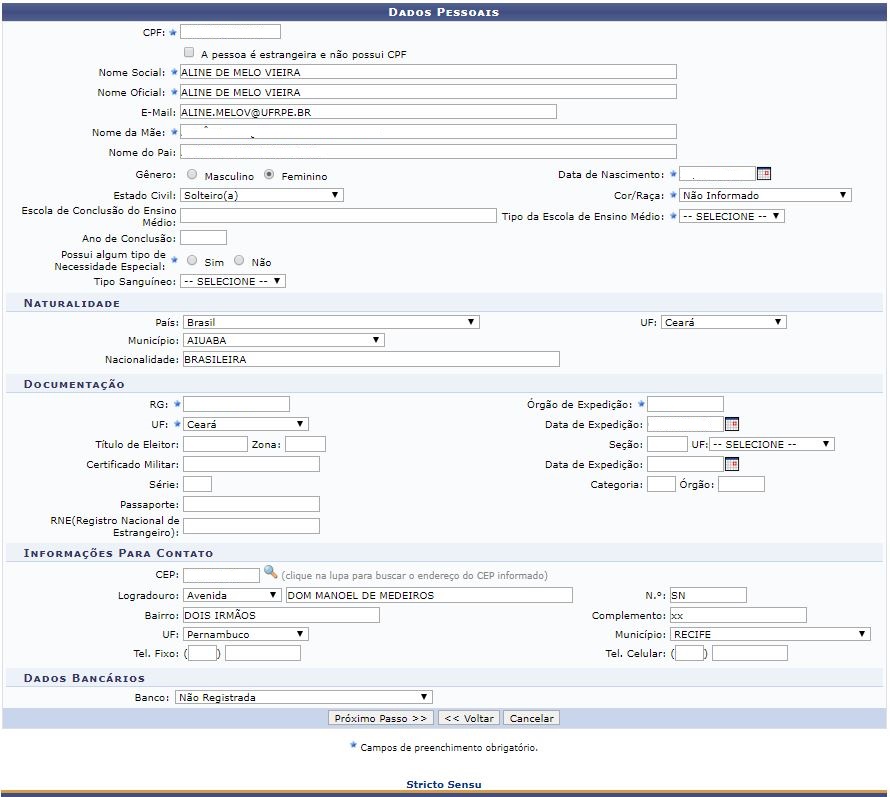Image resolution: width=890 pixels, height=797 pixels.
Task: Open Logradouro type dropdown showing Avenida
Action: point(232,595)
